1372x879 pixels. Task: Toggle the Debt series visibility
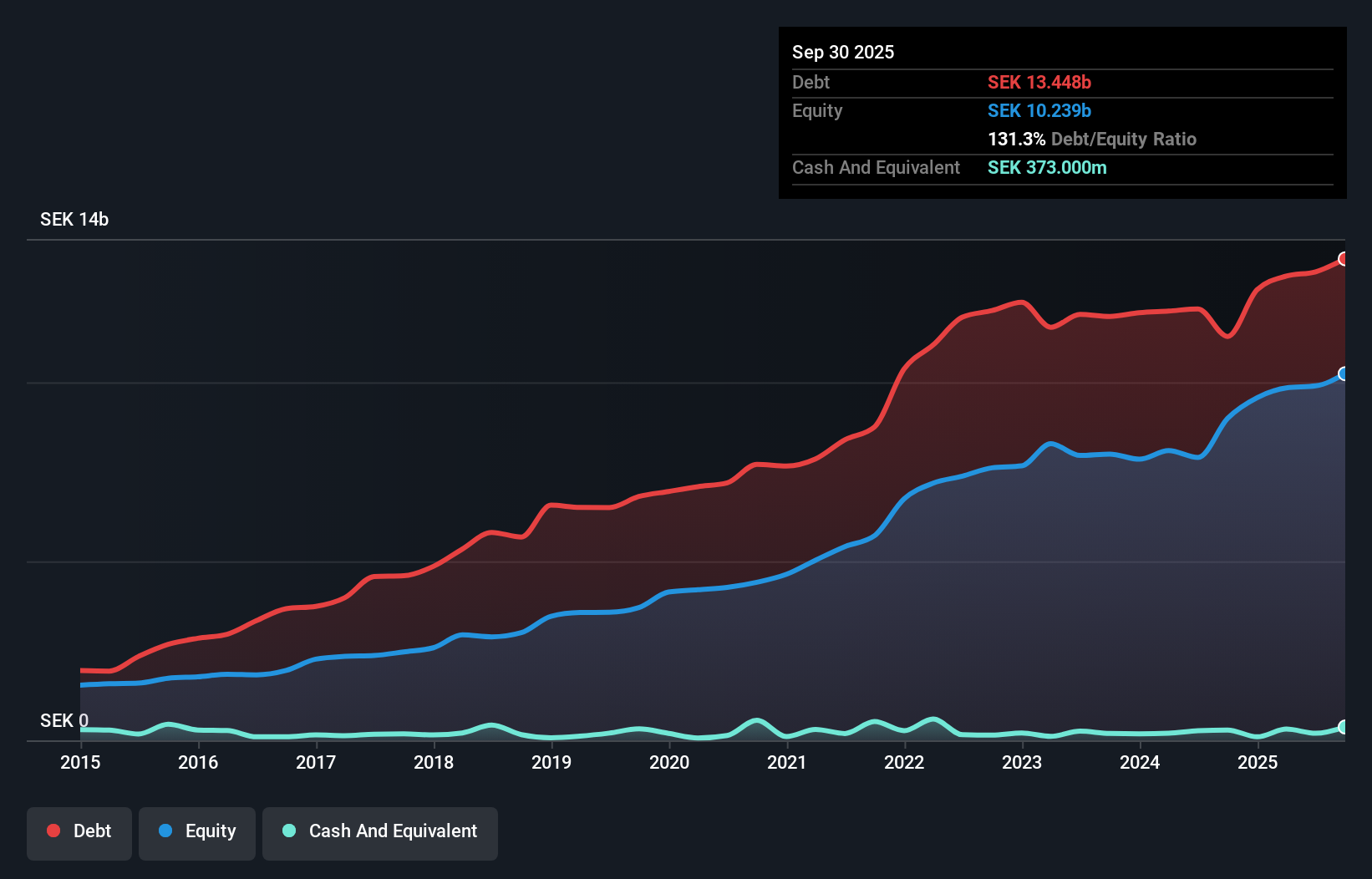[x=79, y=831]
